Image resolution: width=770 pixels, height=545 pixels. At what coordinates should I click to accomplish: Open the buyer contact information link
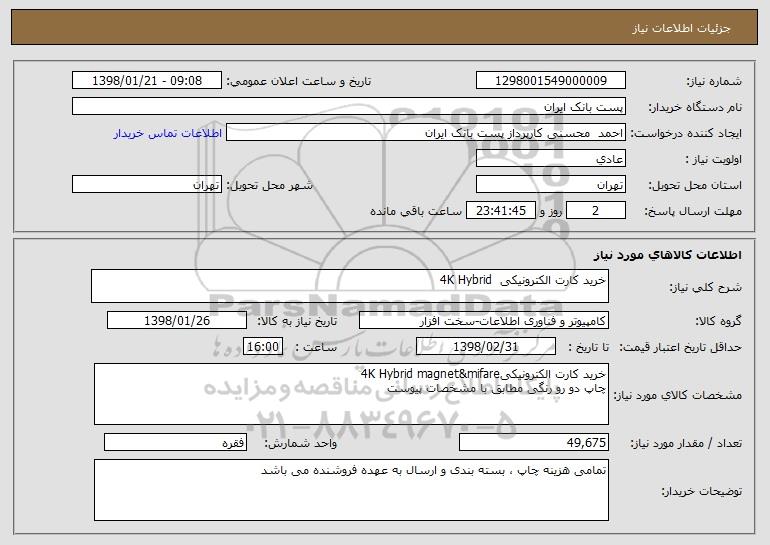click(x=167, y=133)
